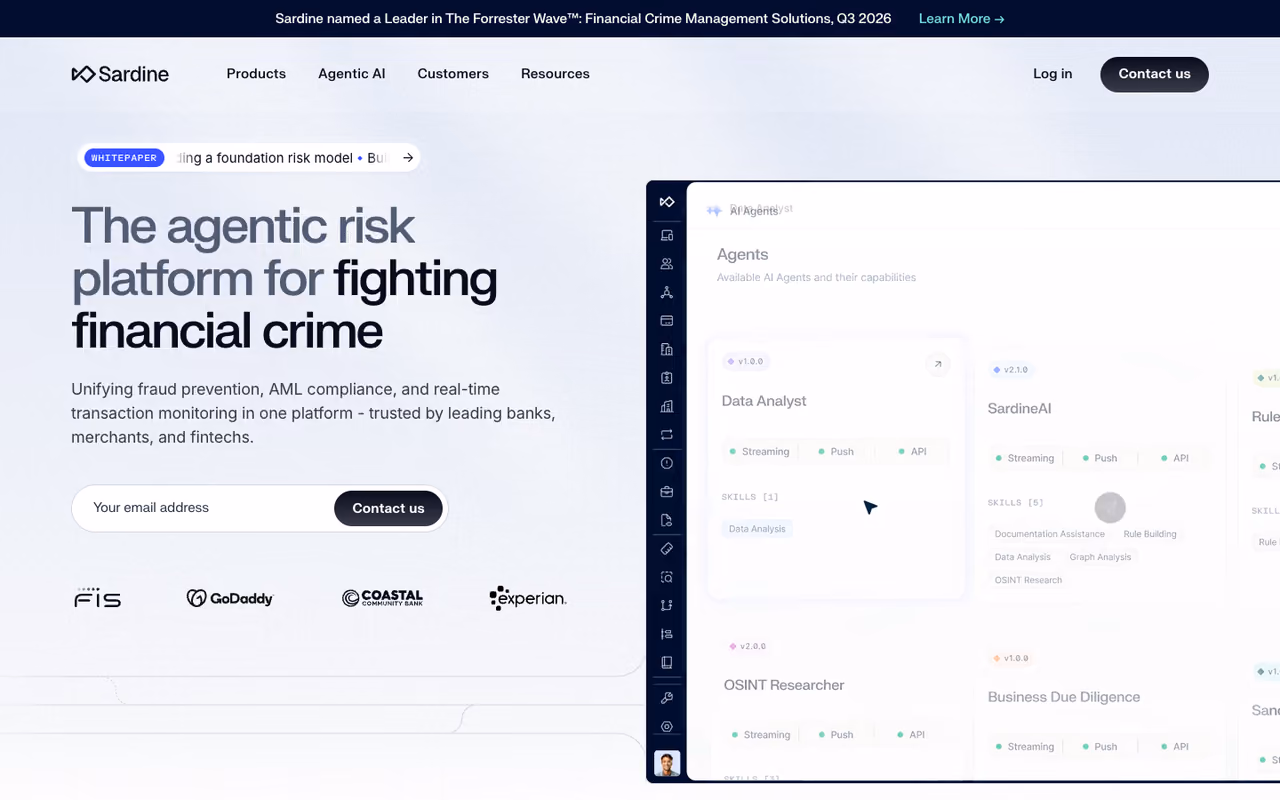Click the SardineAI card title

coord(1019,408)
